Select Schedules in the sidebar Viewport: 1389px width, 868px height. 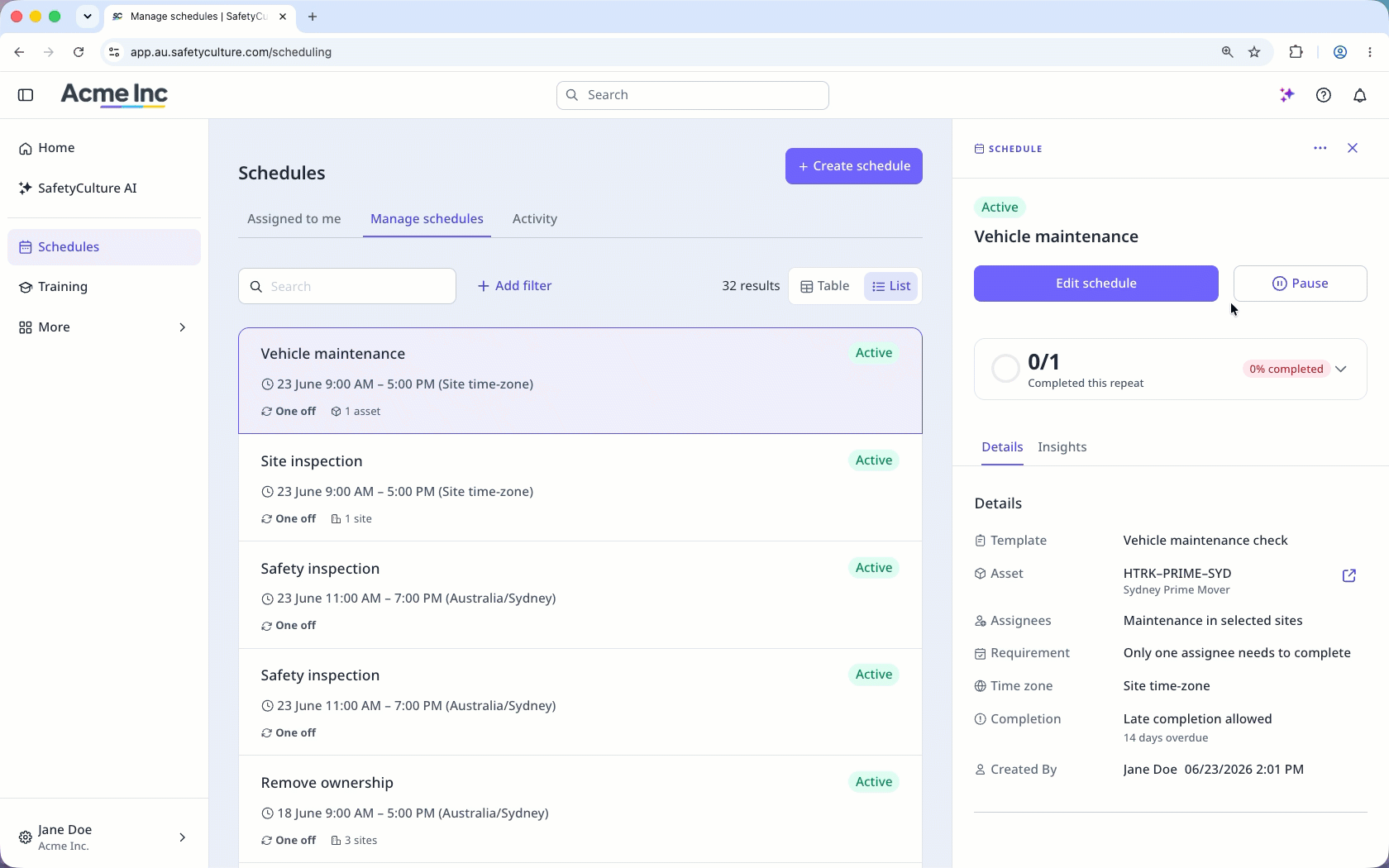point(104,247)
